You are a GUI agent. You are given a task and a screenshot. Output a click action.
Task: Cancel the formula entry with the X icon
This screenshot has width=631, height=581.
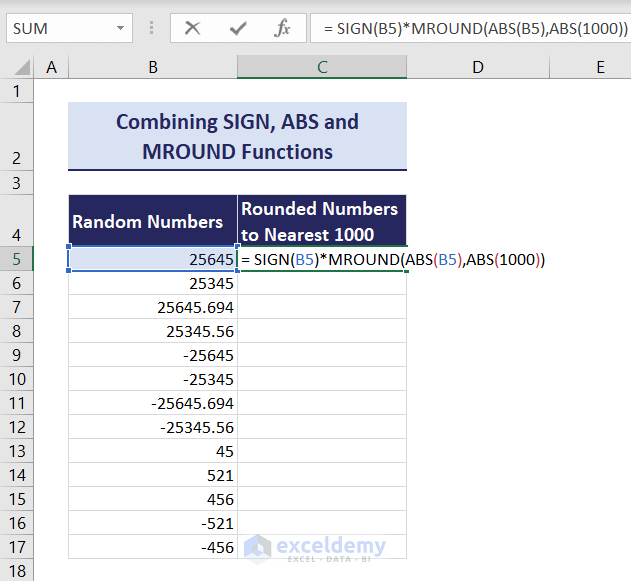point(192,28)
